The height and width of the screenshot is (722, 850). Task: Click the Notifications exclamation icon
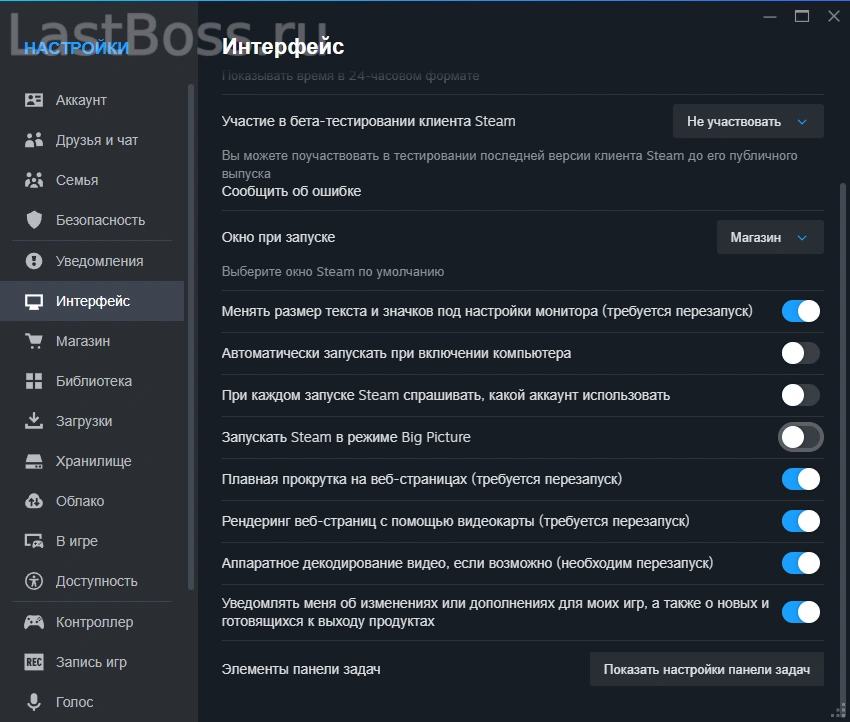coord(34,261)
